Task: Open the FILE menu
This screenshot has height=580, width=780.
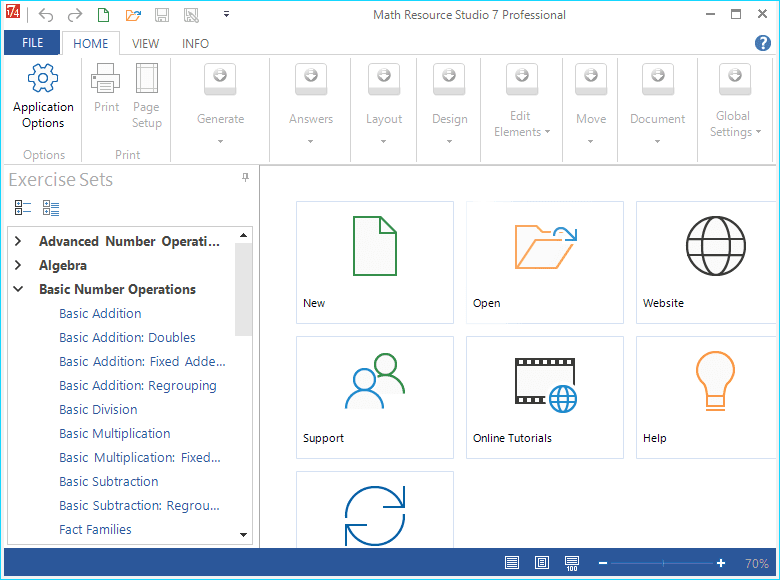Action: click(32, 43)
